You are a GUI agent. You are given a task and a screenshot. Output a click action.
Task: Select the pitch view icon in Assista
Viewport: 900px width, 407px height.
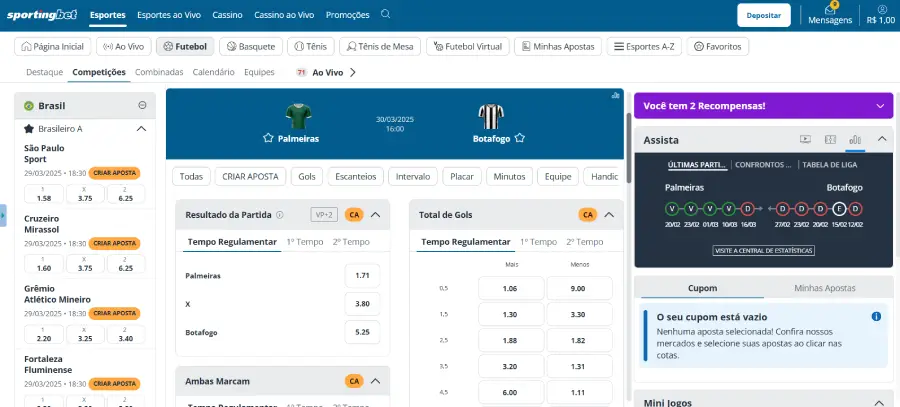coord(830,139)
